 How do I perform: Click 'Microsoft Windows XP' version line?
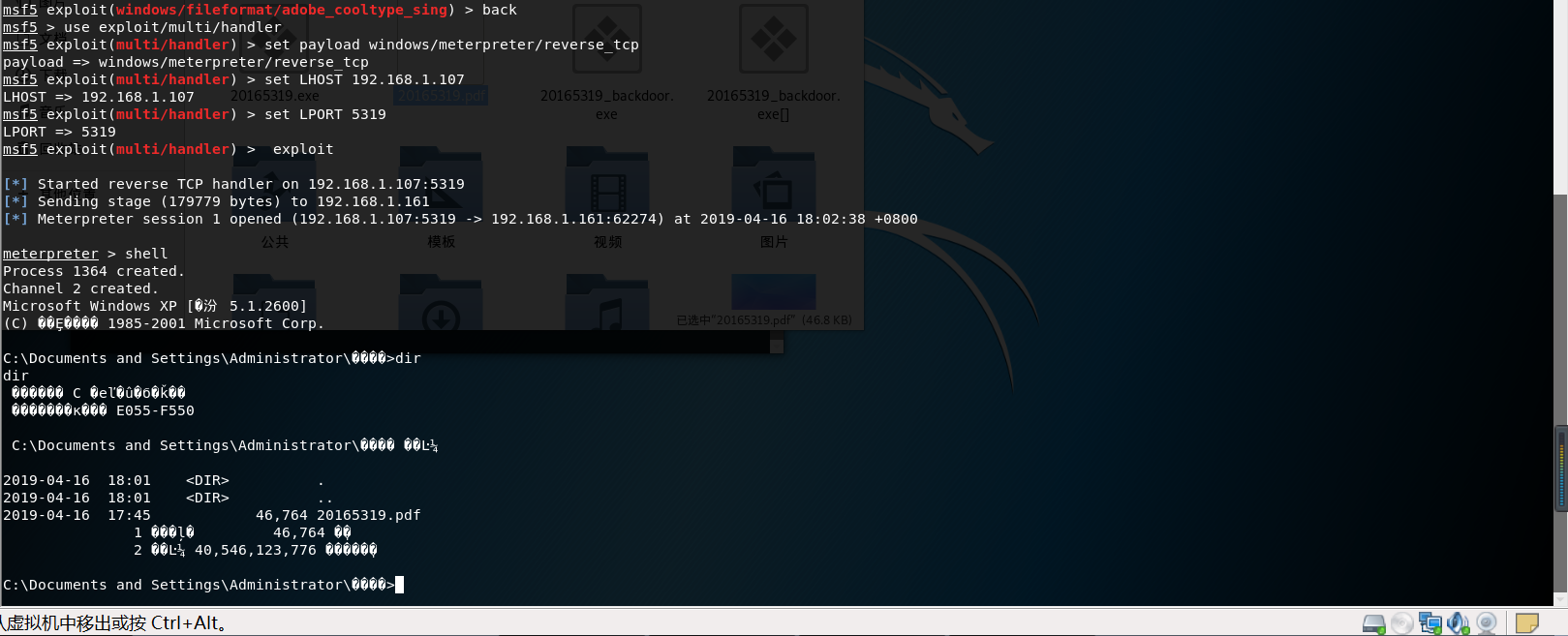pyautogui.click(x=155, y=306)
